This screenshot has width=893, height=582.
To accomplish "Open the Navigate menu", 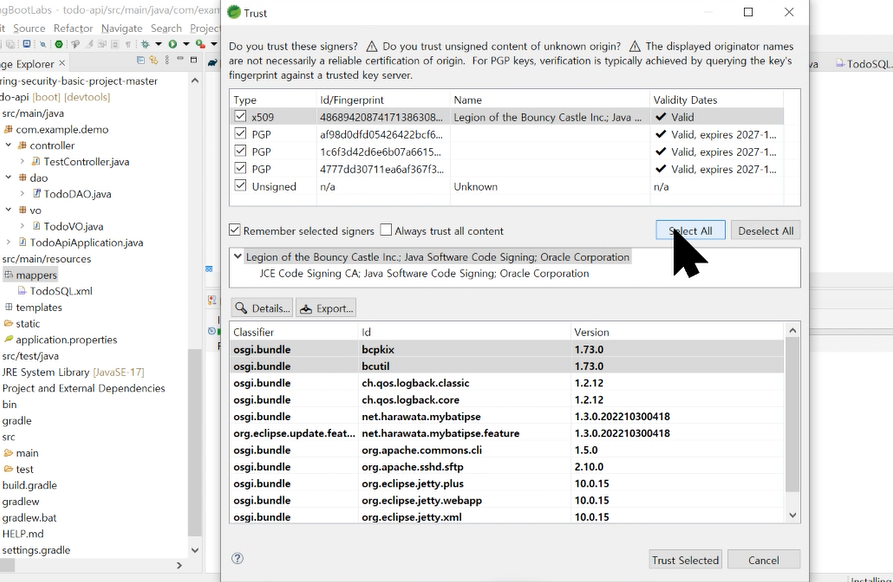I will (122, 28).
